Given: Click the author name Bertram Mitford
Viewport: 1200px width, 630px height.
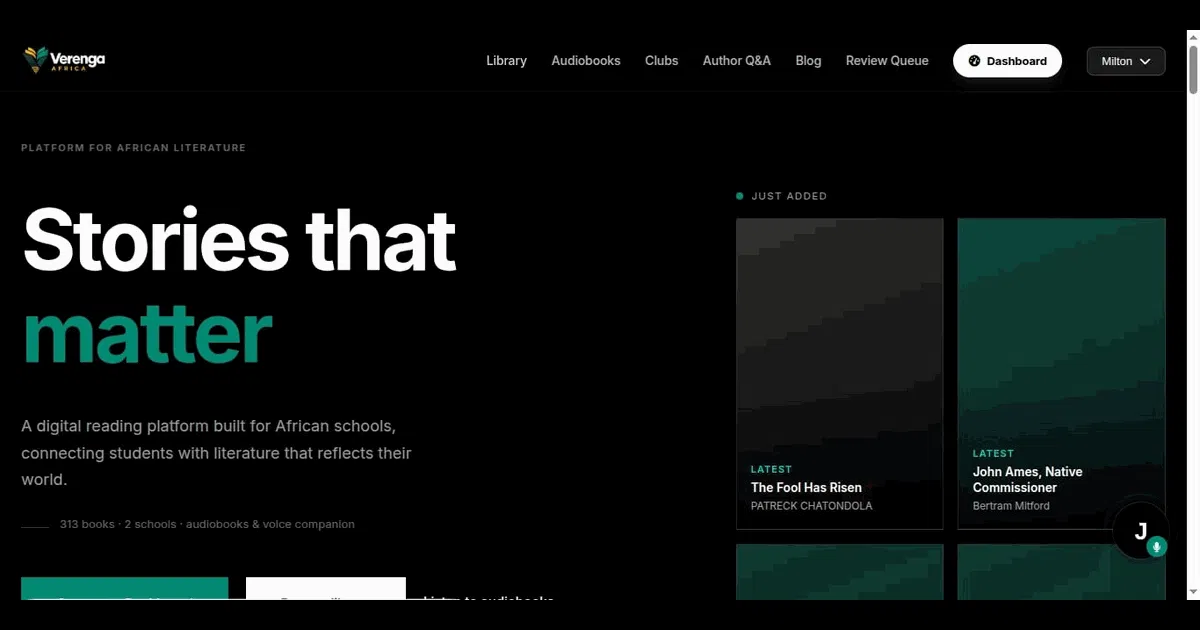Looking at the screenshot, I should pyautogui.click(x=1011, y=506).
